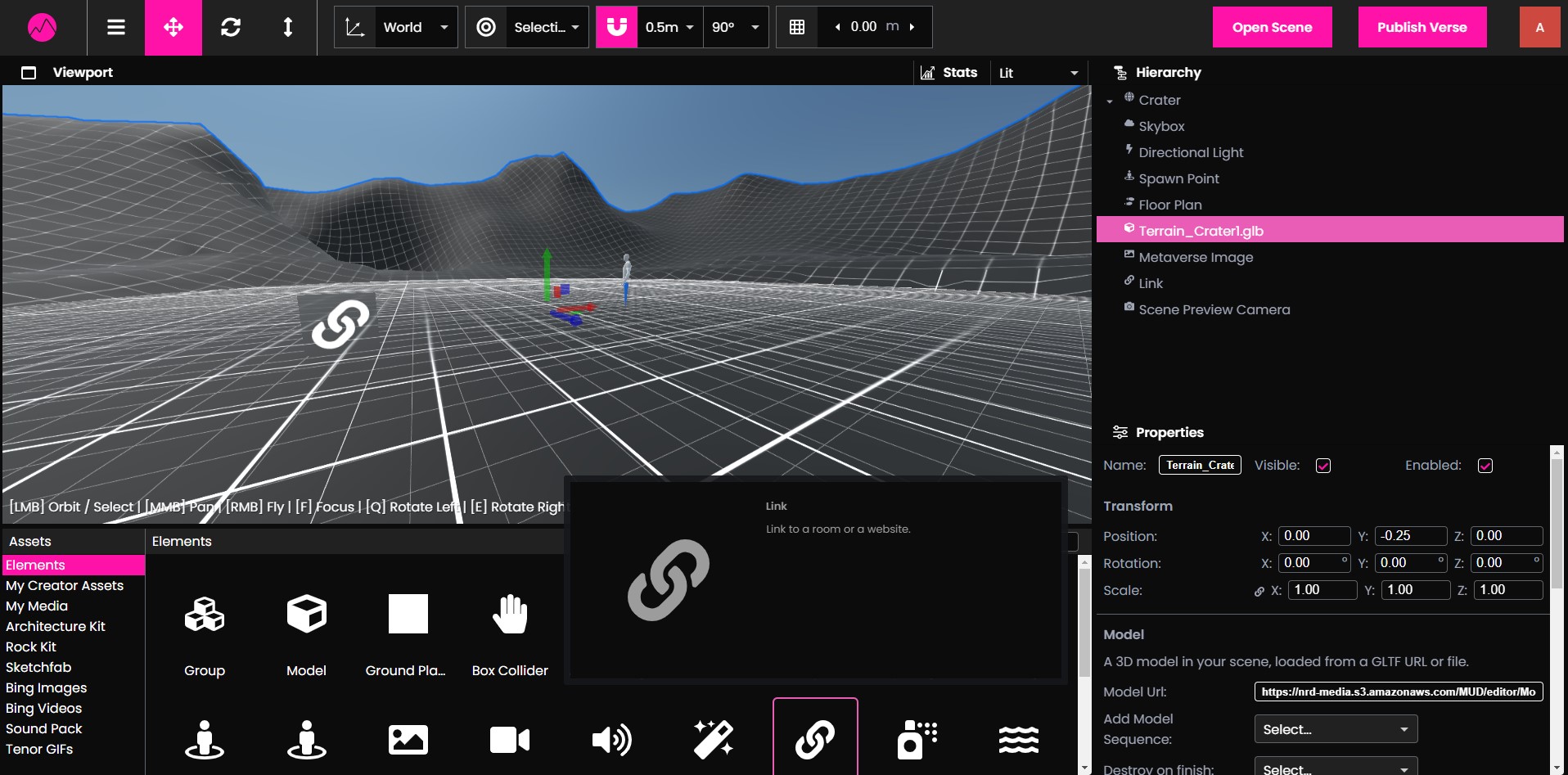
Task: Add the audio speaker element
Action: coord(611,739)
